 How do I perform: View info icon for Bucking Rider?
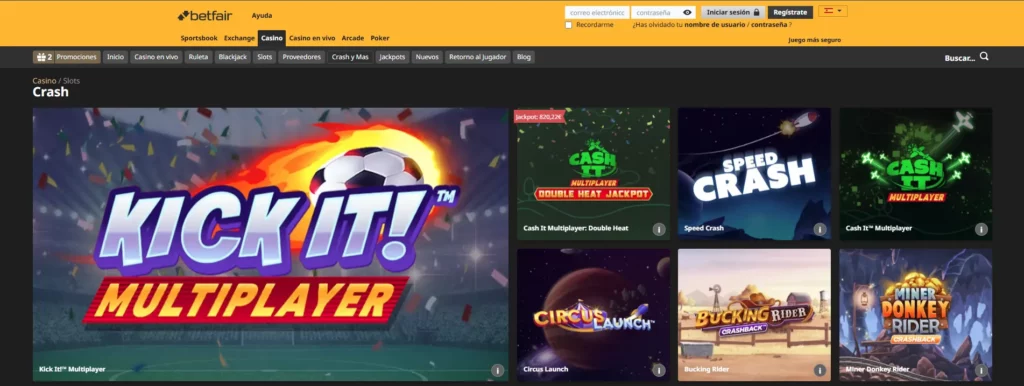coord(820,370)
